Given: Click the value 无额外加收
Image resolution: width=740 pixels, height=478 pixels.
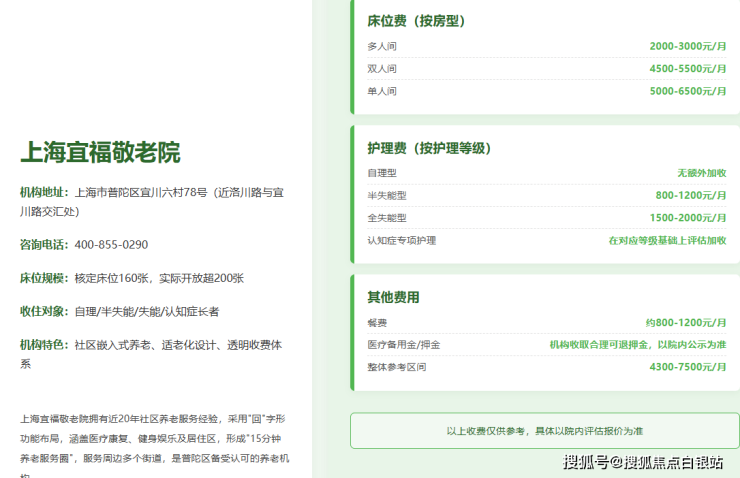Looking at the screenshot, I should pyautogui.click(x=702, y=173).
